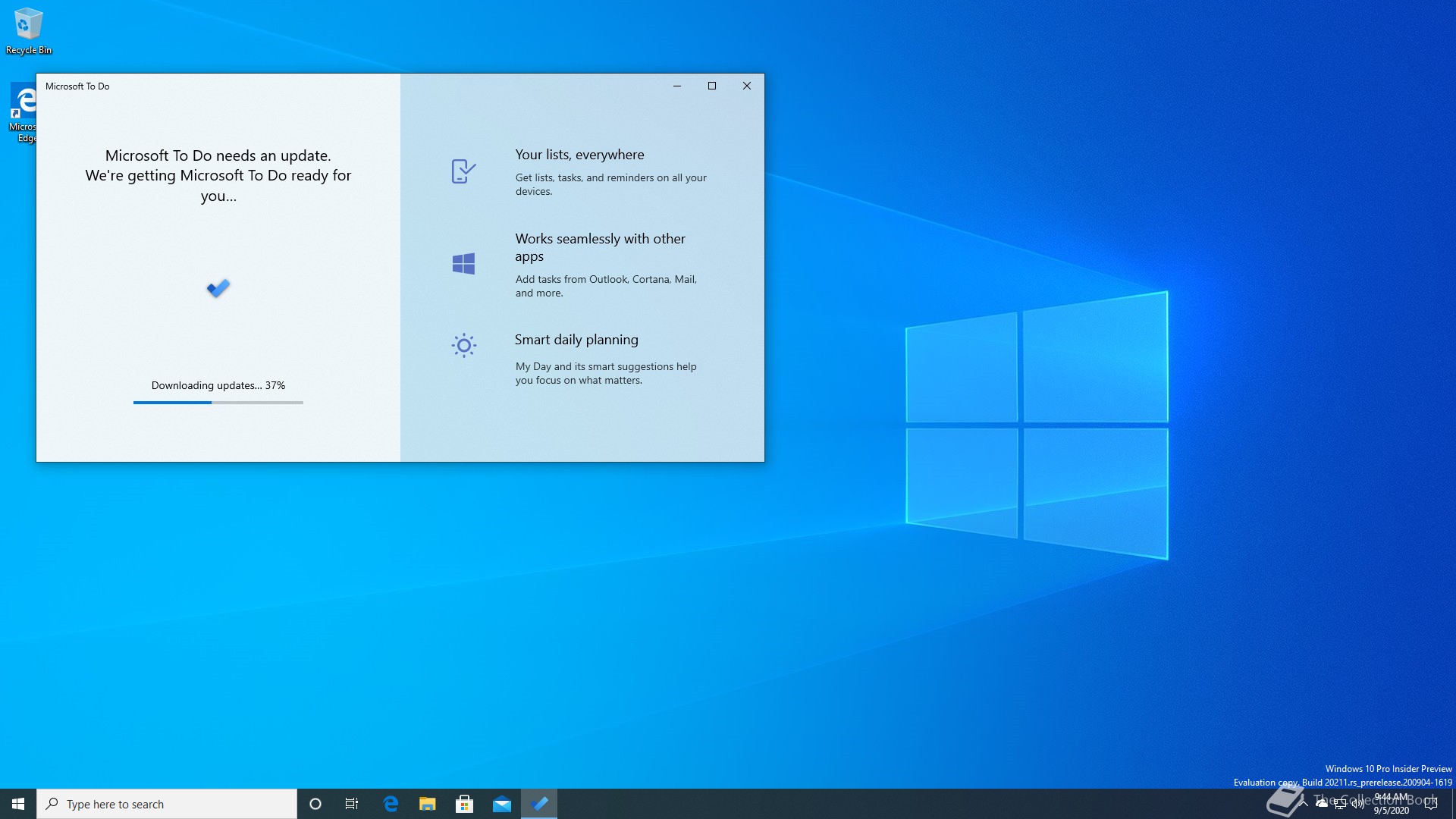Click the 'Downloading updates... 37%' status text
This screenshot has width=1456, height=819.
point(218,385)
